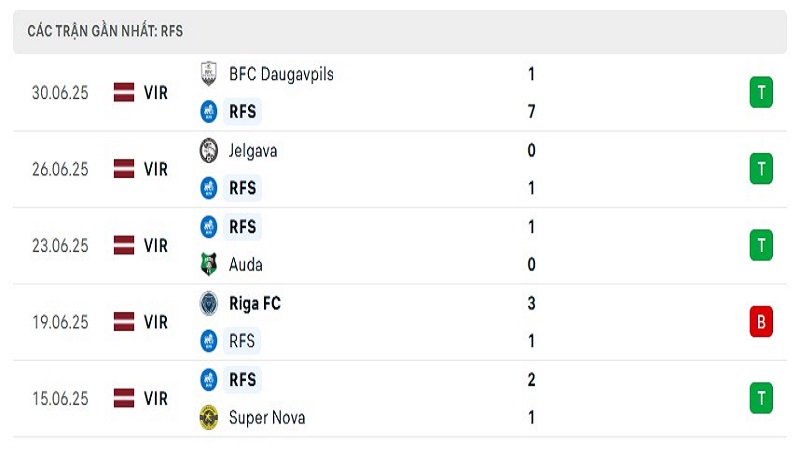Click the RFS logo in 30.06.25 match

(209, 112)
